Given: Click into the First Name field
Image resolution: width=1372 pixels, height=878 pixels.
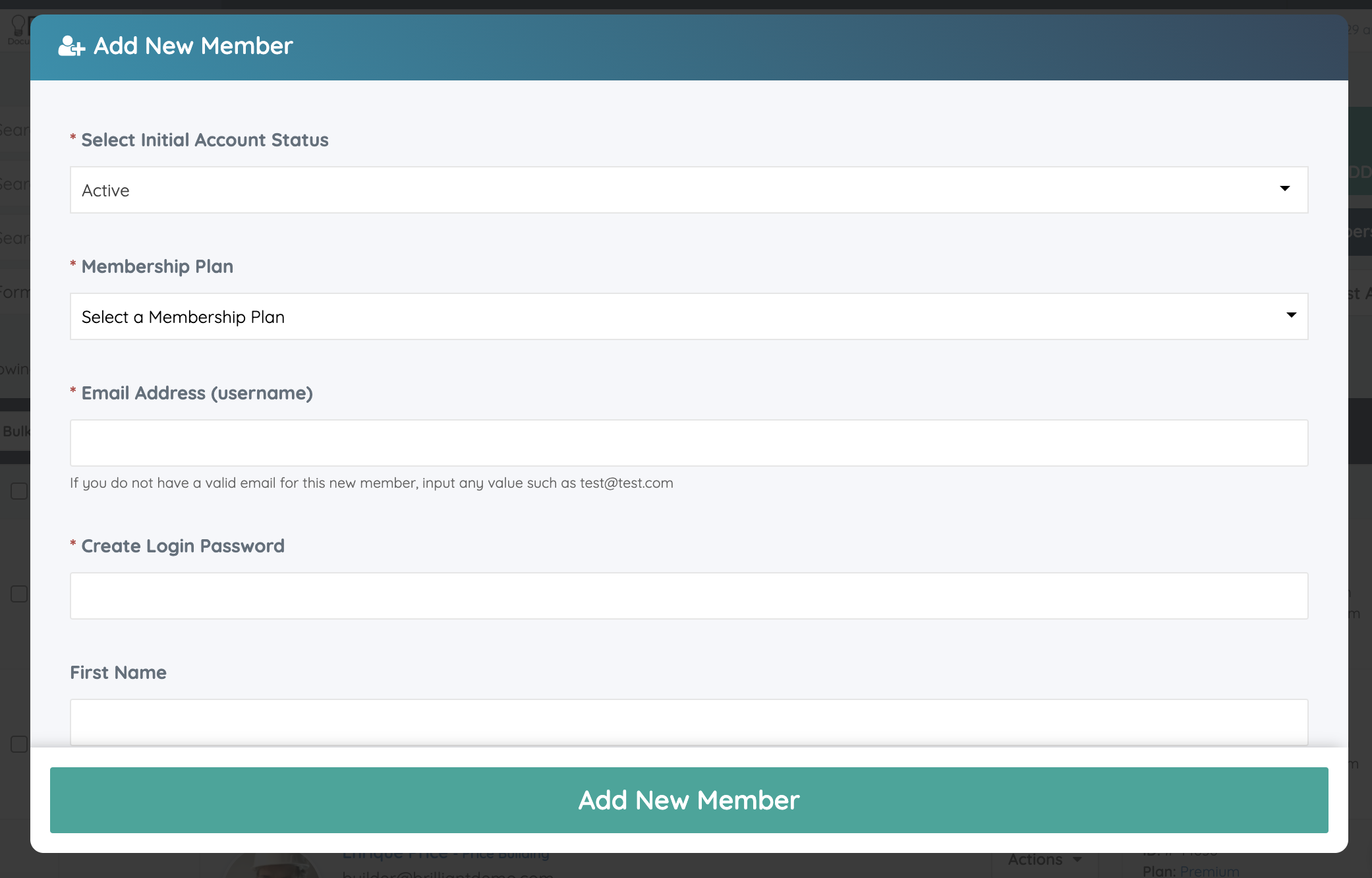Looking at the screenshot, I should pyautogui.click(x=689, y=722).
